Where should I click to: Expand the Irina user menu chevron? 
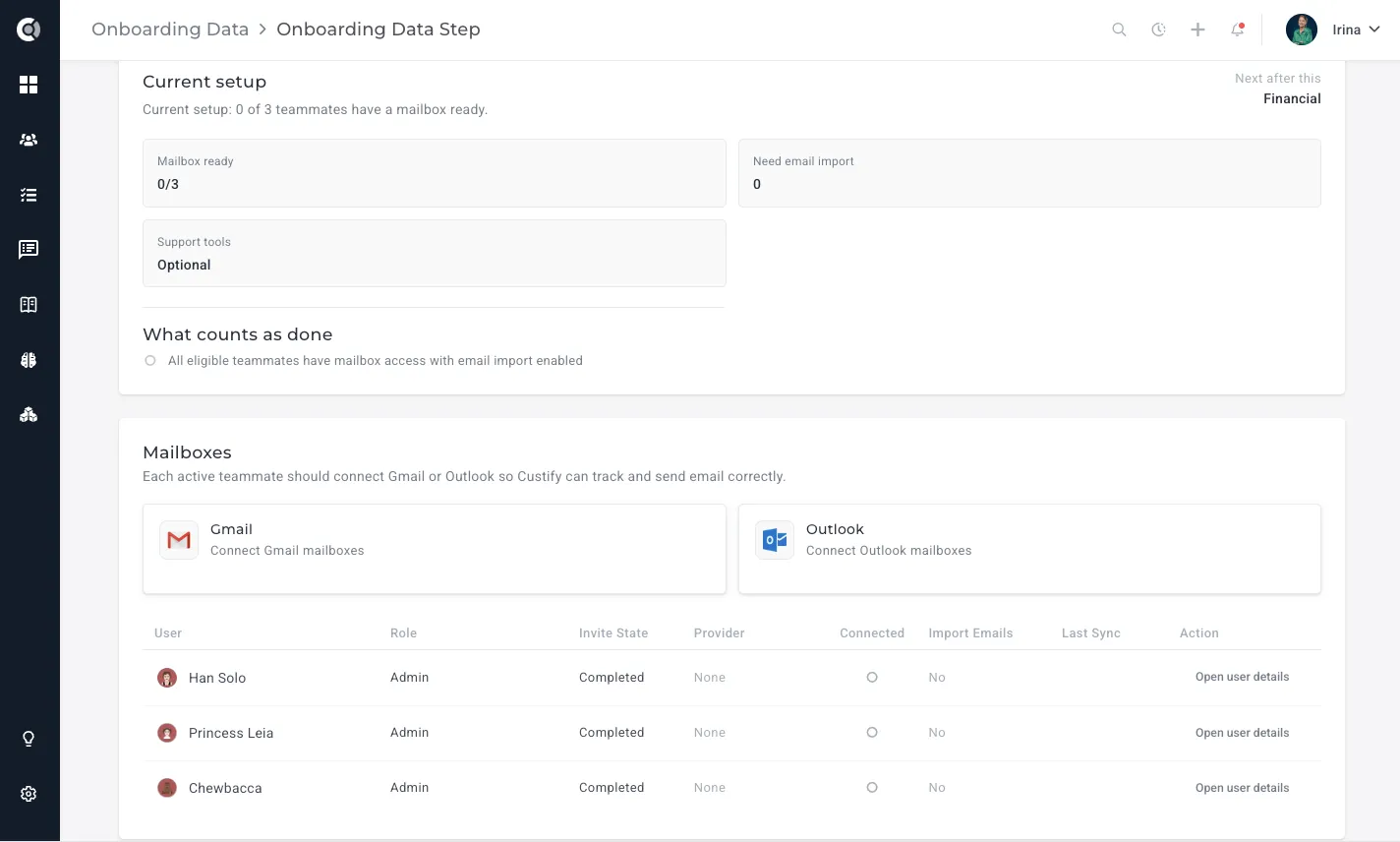[1374, 30]
